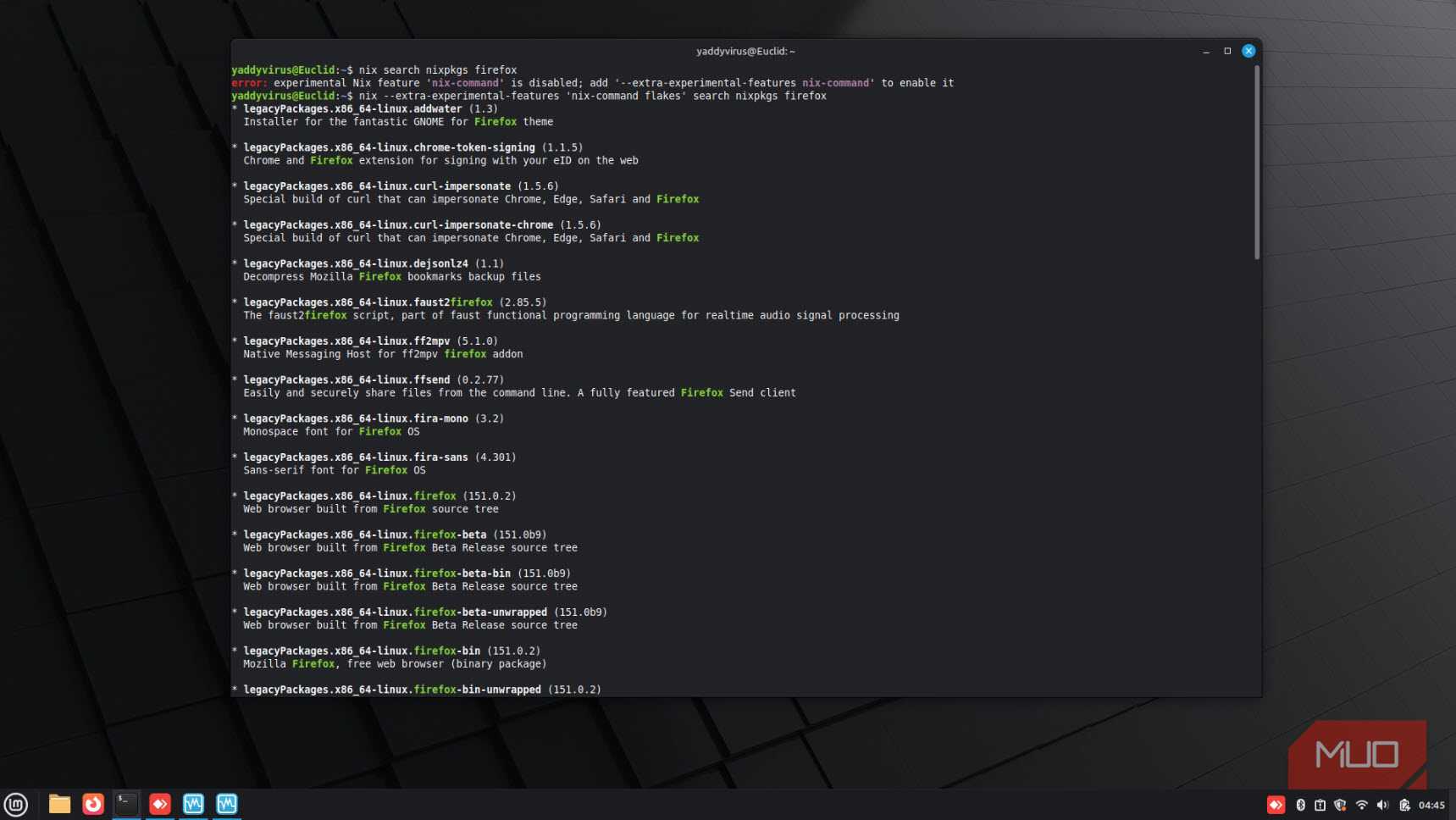The image size is (1456, 820).
Task: Open the Wi-Fi network tray icon
Action: pyautogui.click(x=1361, y=805)
